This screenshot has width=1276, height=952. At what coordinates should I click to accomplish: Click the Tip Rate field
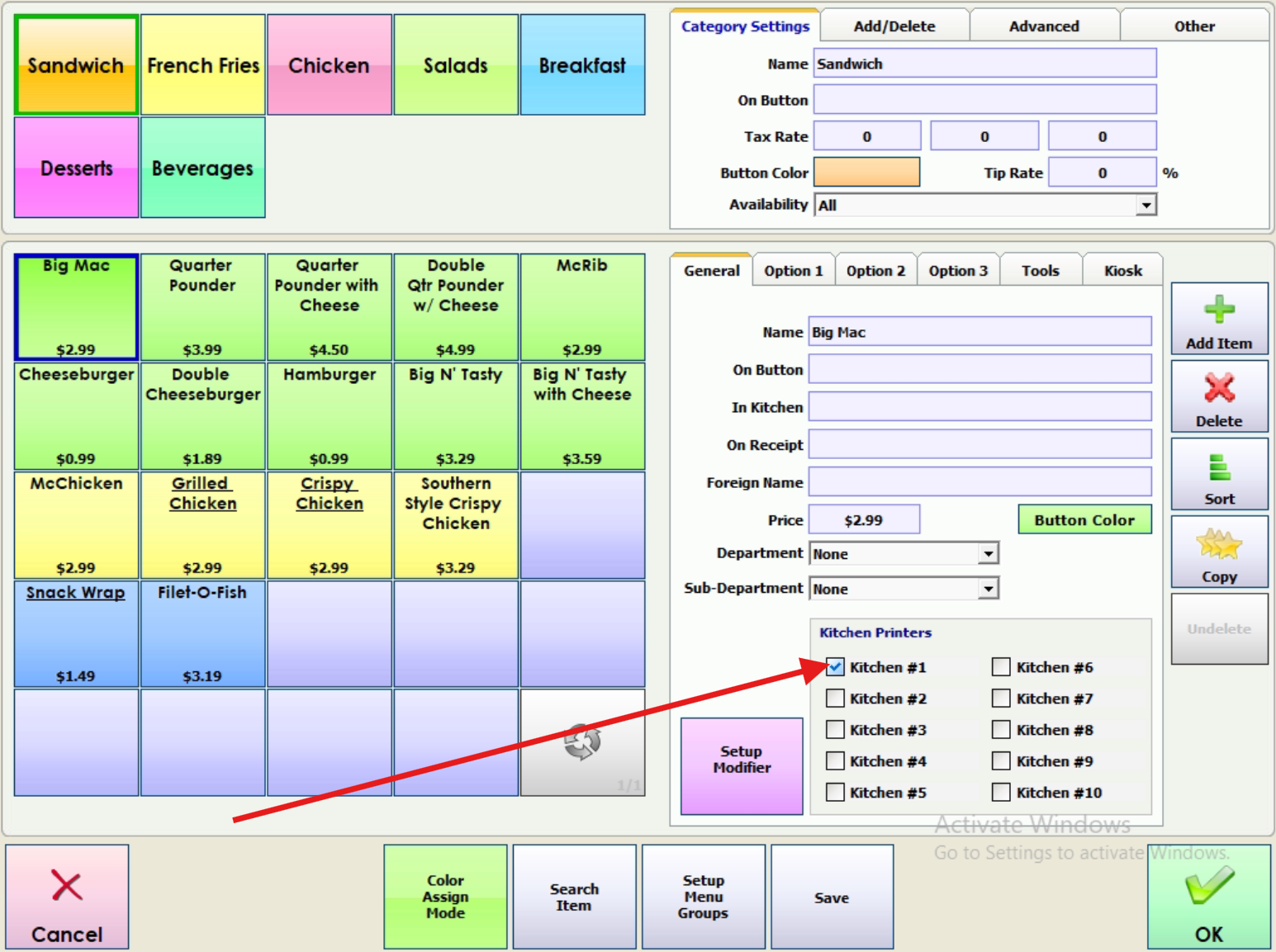pyautogui.click(x=1103, y=173)
